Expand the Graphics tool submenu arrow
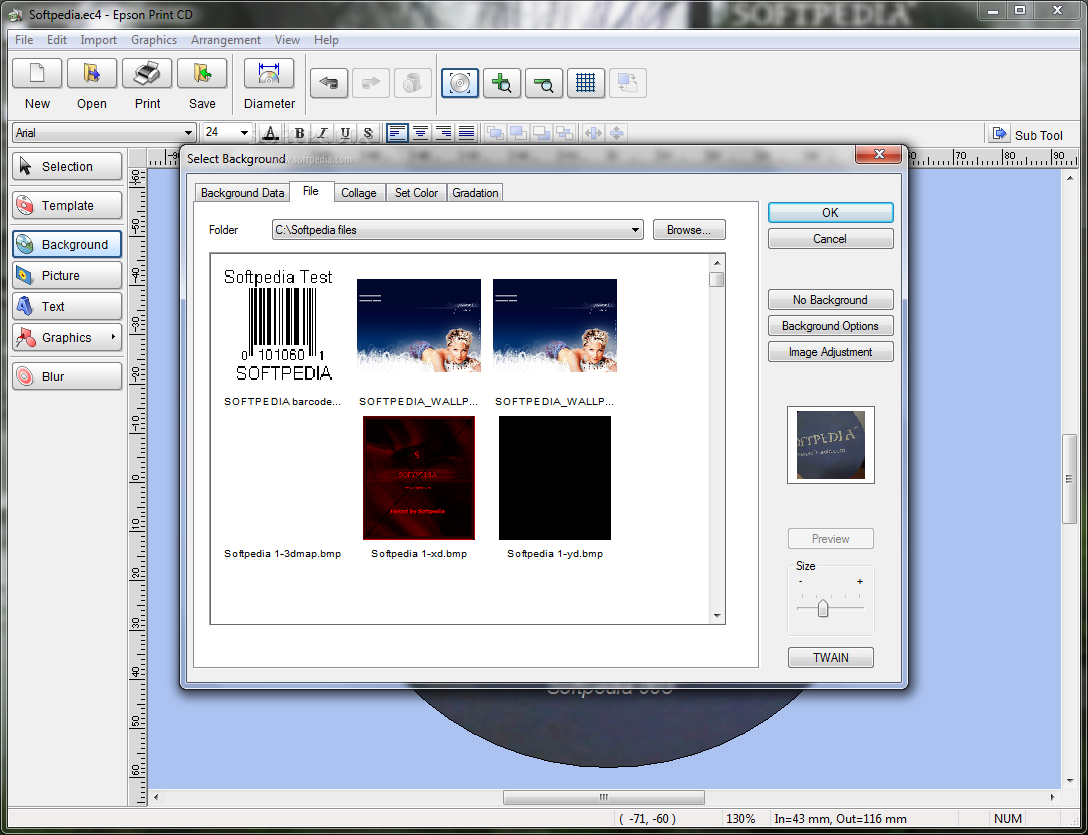1088x835 pixels. click(x=113, y=337)
